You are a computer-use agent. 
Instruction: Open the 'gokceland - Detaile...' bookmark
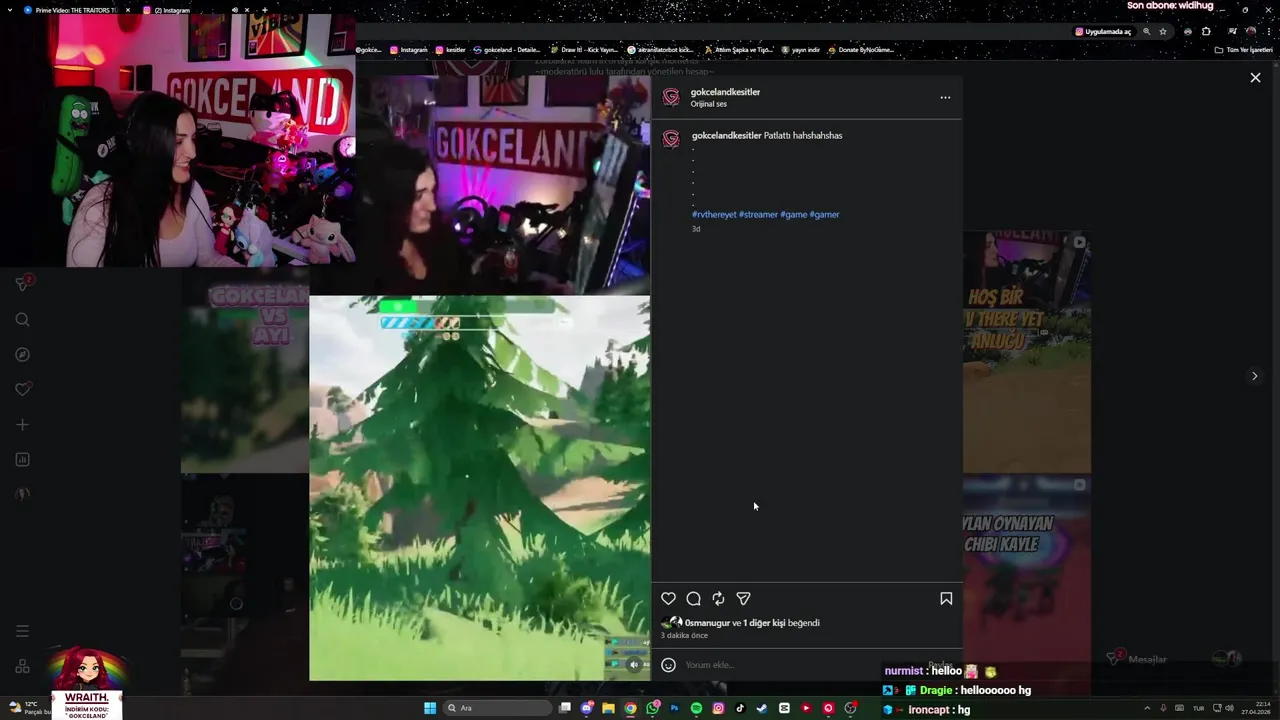[506, 49]
